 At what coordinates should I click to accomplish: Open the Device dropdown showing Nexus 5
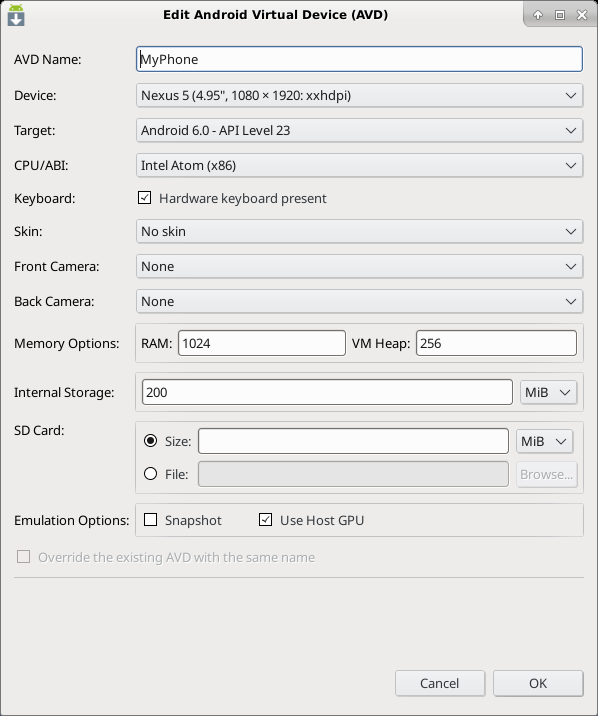pos(359,95)
